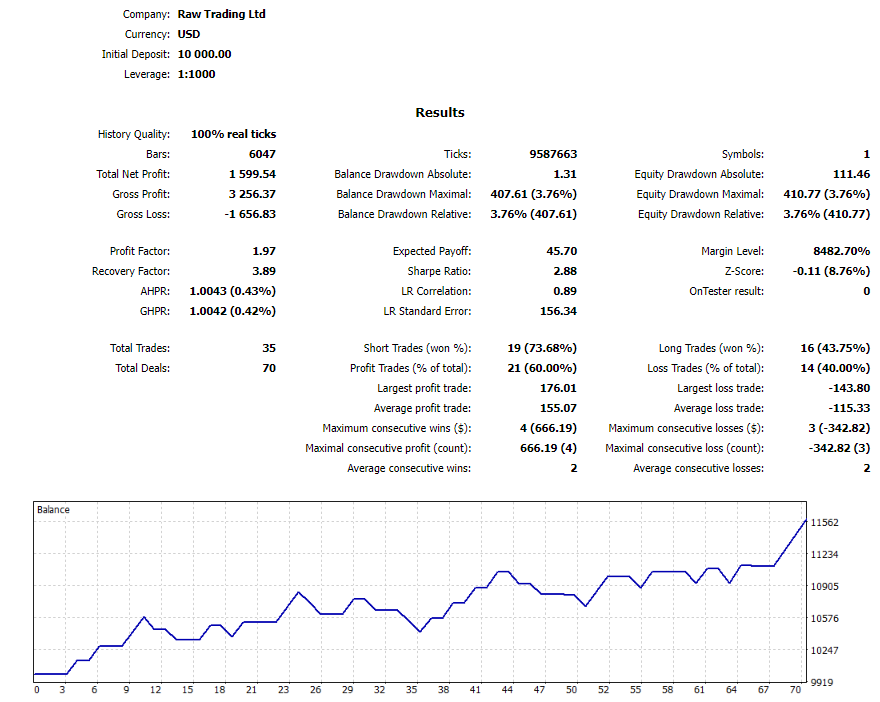
Task: Click the Recovery Factor value 3.89
Action: [264, 271]
